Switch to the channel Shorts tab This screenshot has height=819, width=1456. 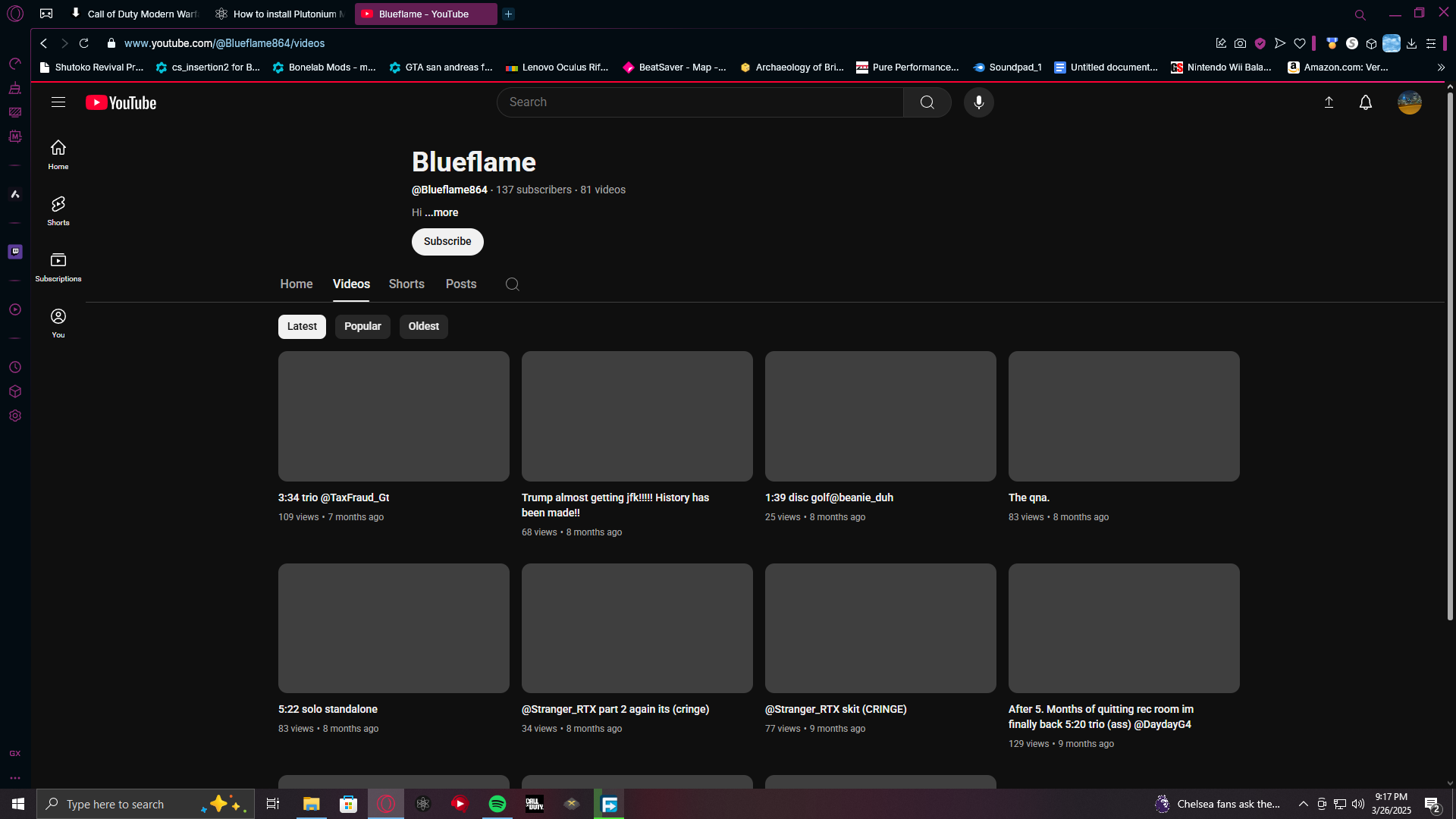pos(406,284)
